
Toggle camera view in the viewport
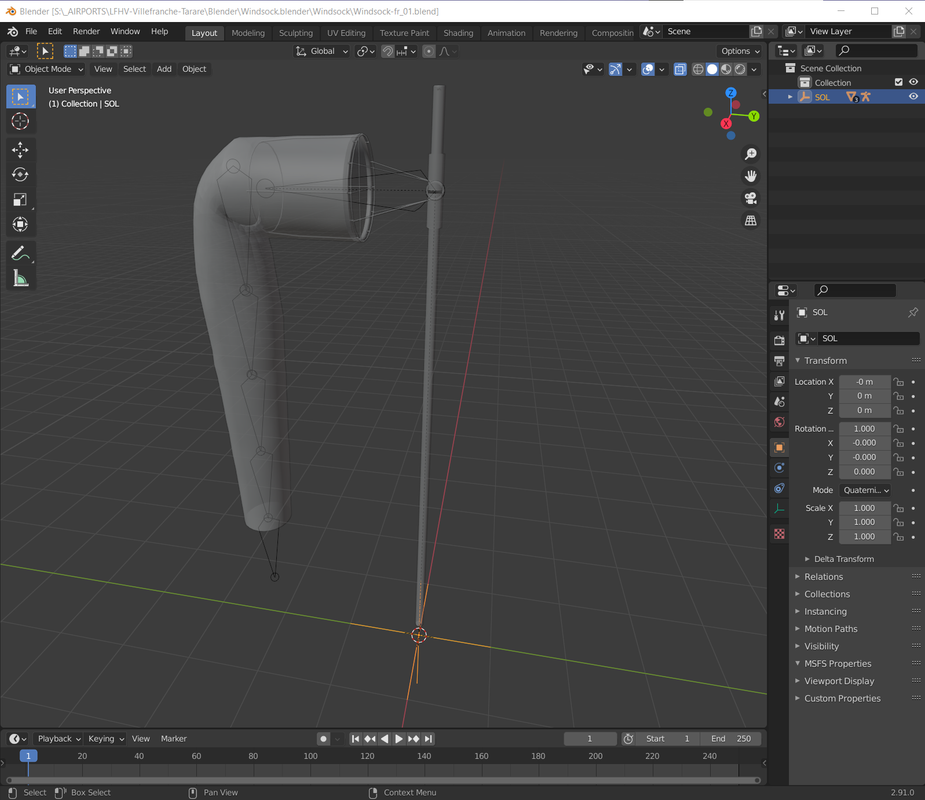coord(750,198)
